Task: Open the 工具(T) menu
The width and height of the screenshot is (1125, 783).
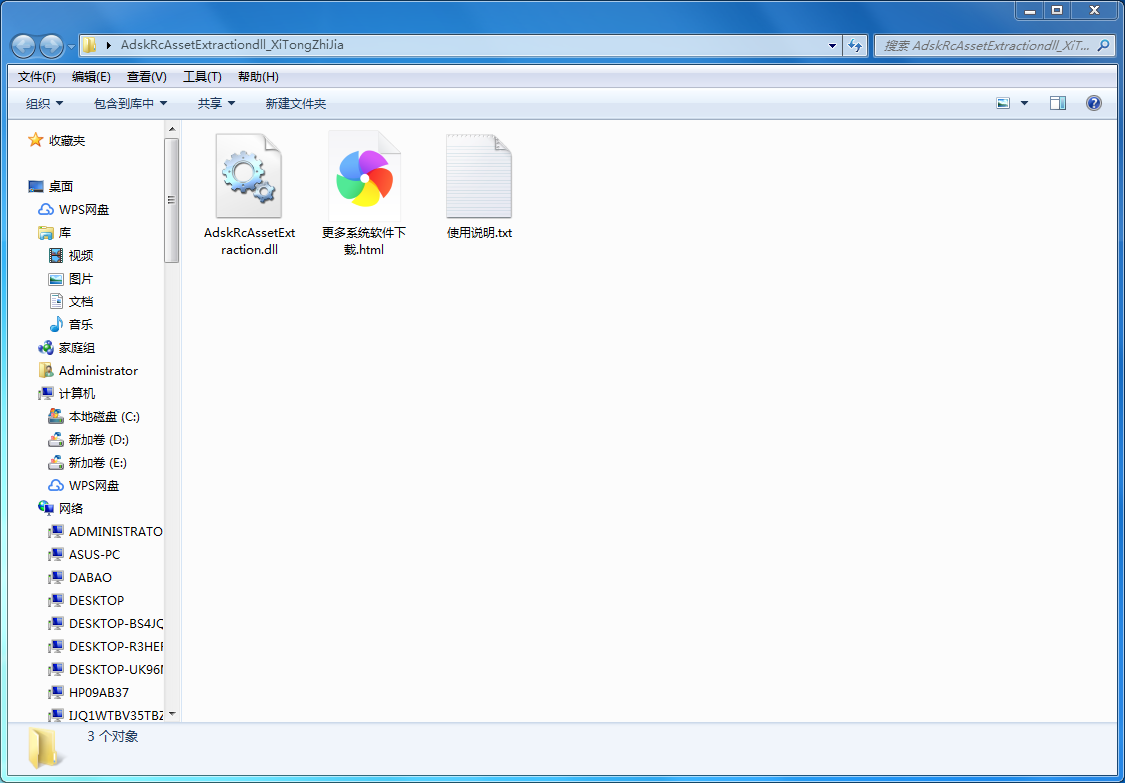Action: (202, 77)
